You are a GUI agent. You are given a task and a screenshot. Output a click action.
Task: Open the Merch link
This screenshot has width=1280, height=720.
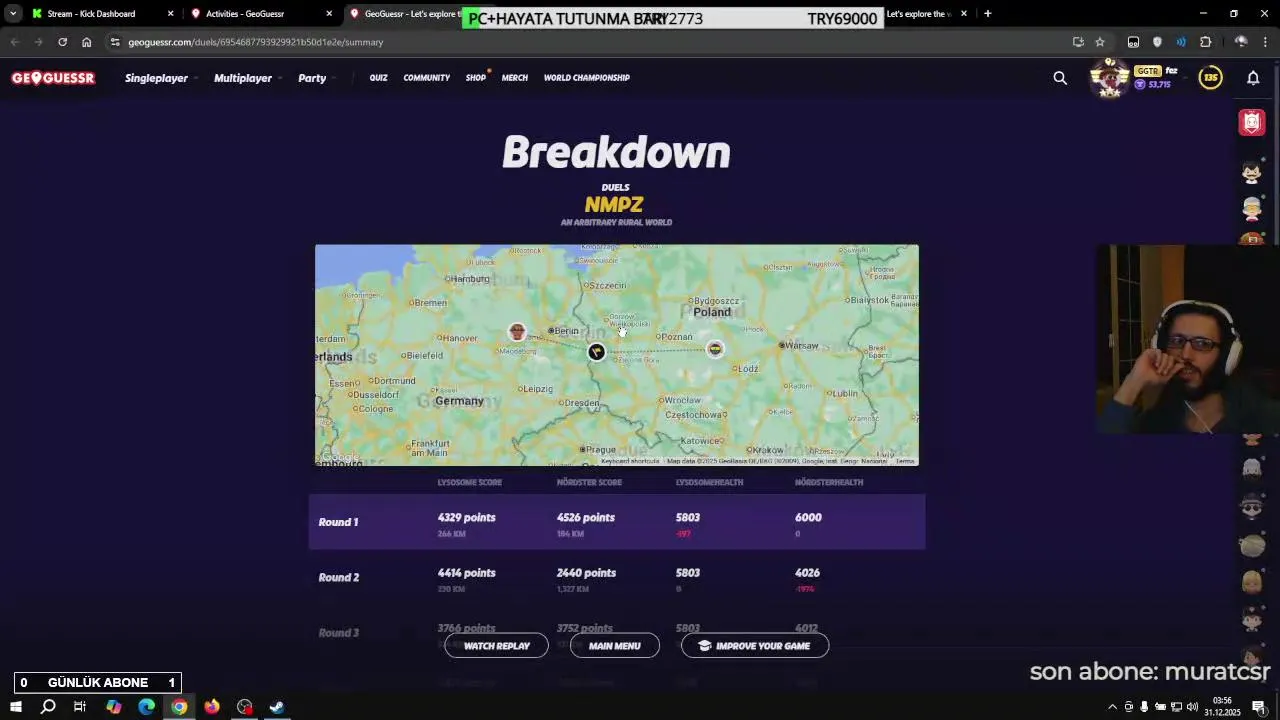(x=515, y=78)
